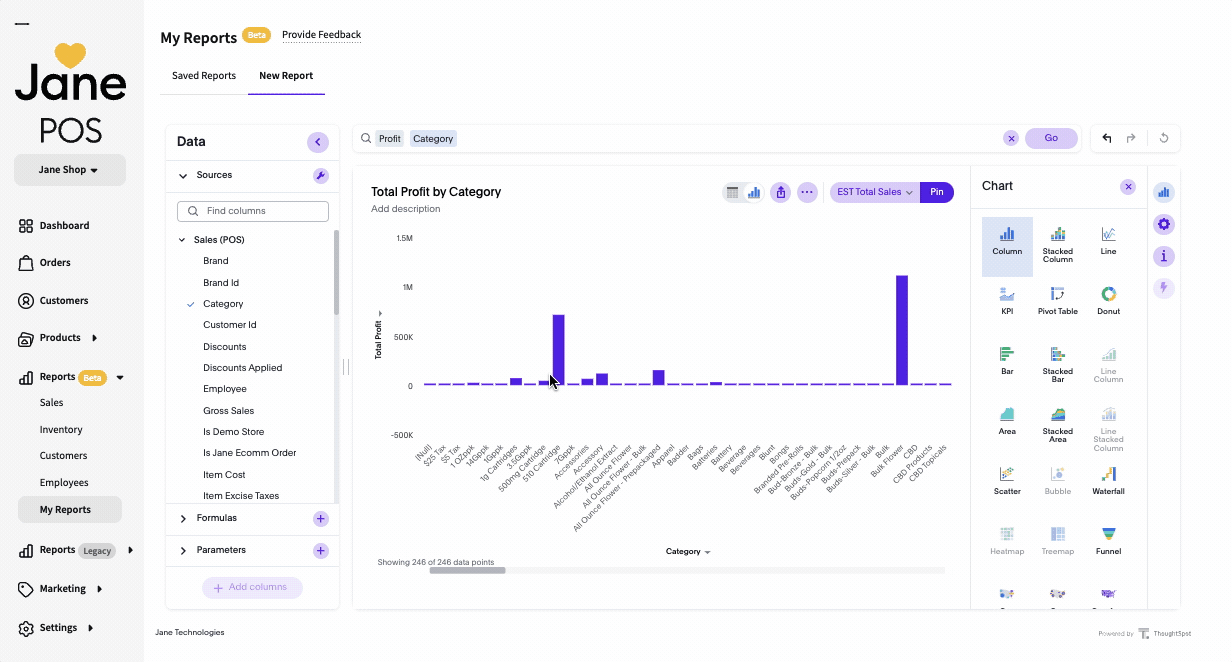Collapse the Sources section
This screenshot has height=662, width=1232.
click(183, 175)
